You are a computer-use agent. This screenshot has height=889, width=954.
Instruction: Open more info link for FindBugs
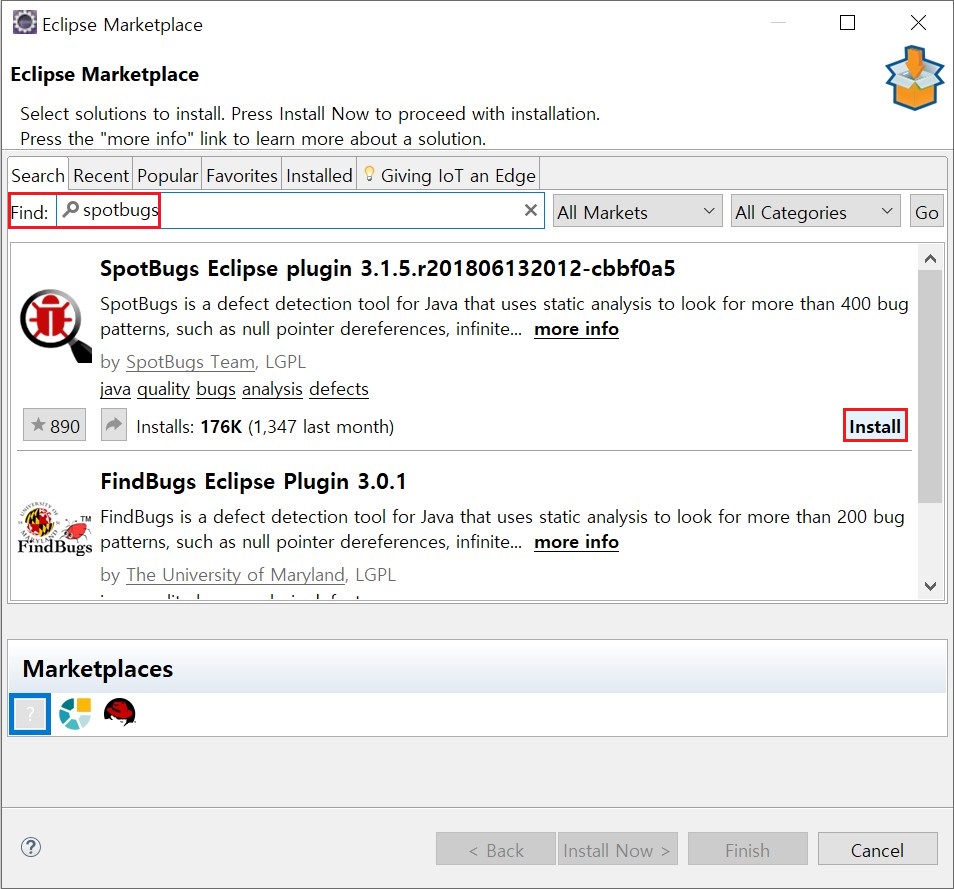pyautogui.click(x=576, y=542)
